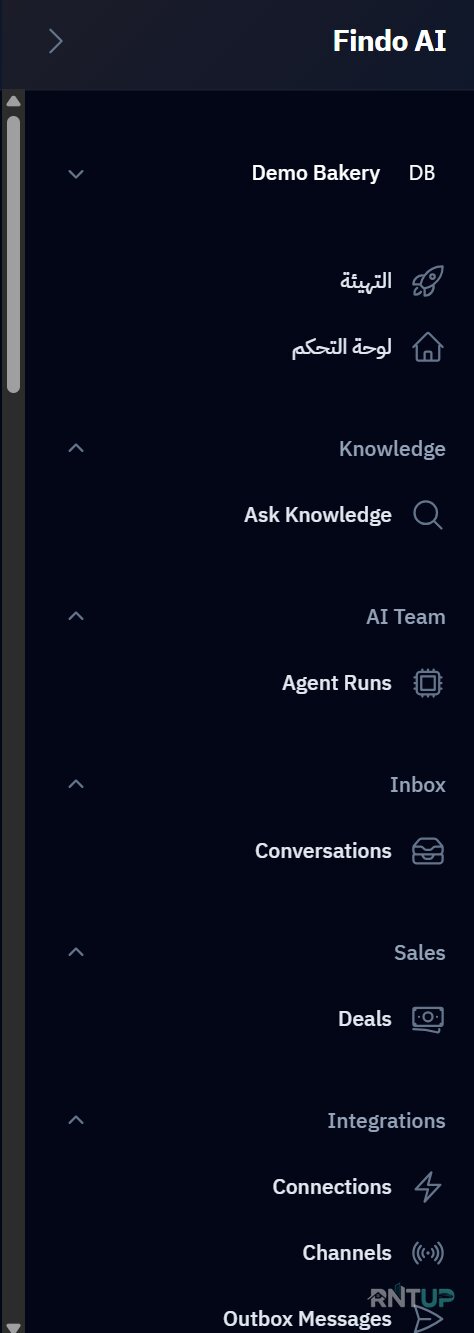Collapse the AI Team section
The image size is (474, 1333).
click(76, 616)
